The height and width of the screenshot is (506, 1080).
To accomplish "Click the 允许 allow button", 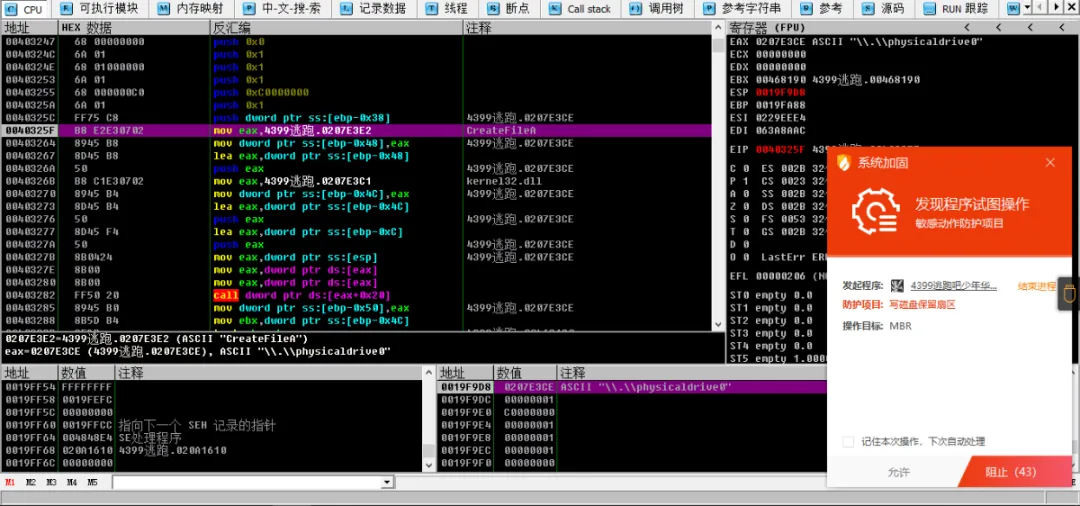I will [898, 472].
